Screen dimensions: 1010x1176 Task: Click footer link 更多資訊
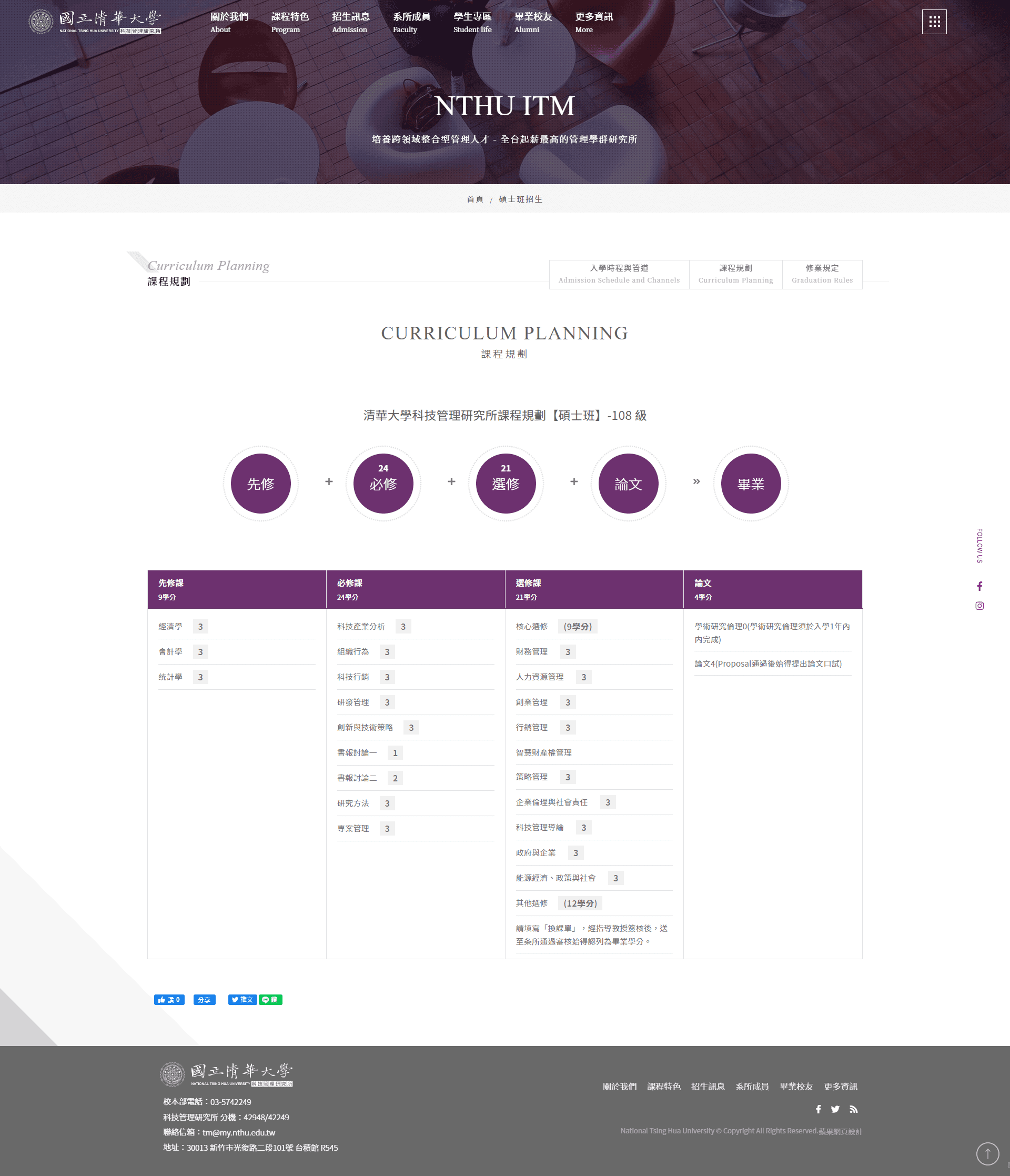(x=840, y=1087)
